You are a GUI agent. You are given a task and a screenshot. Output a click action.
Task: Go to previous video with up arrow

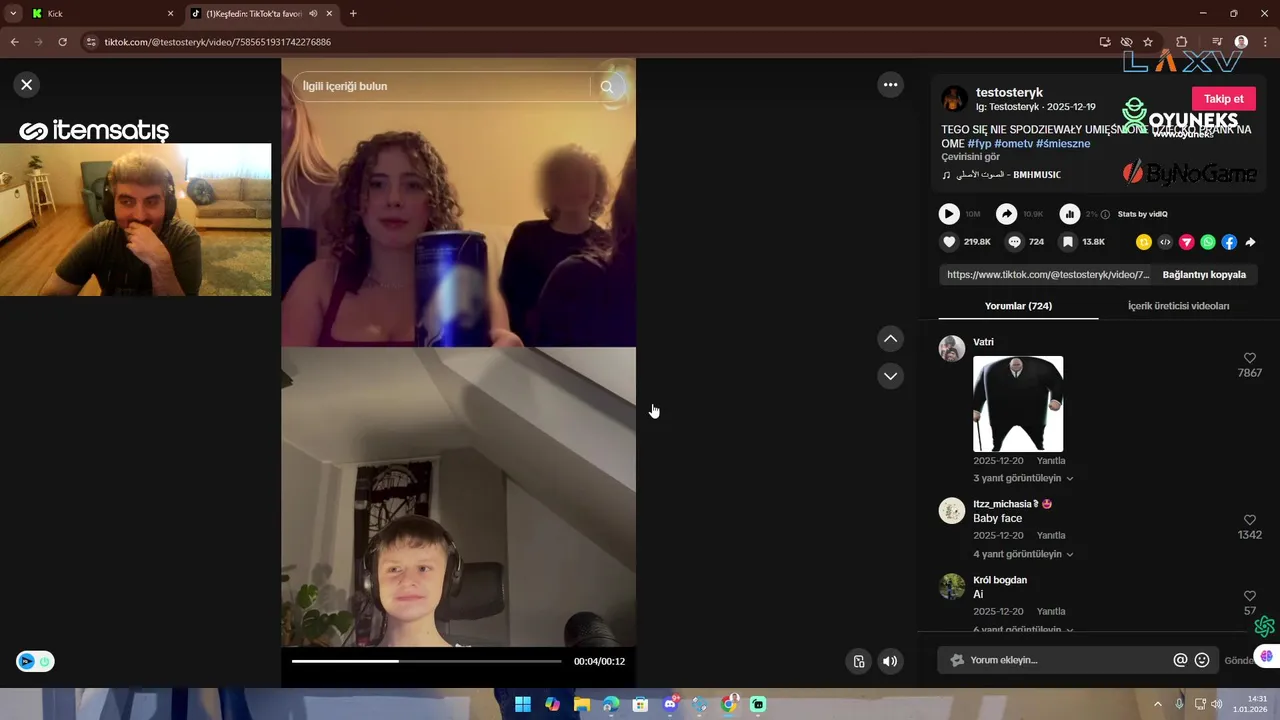point(890,339)
